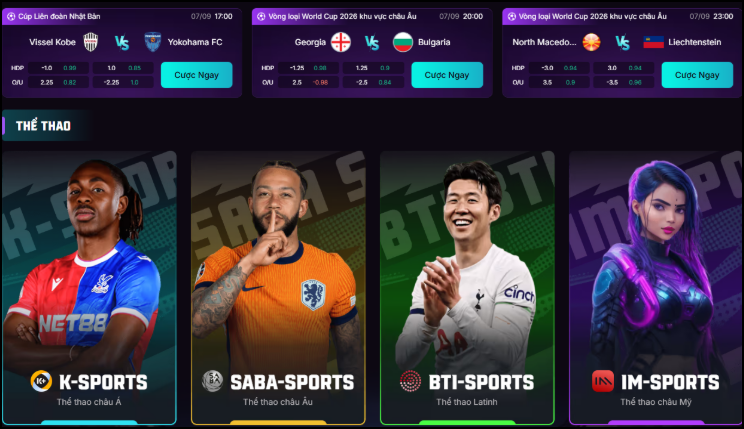Open the K-SPORTS card
This screenshot has height=429, width=744.
click(89, 288)
